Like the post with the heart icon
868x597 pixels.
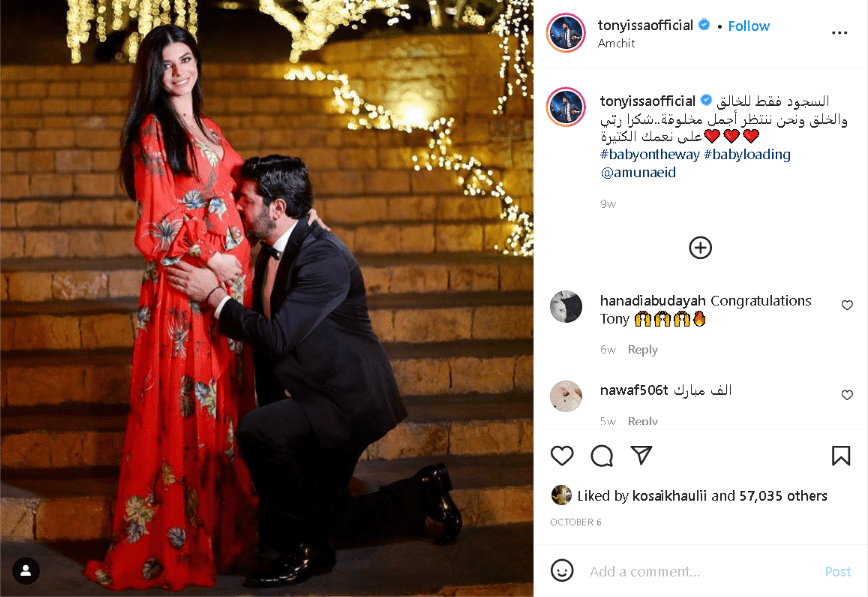point(562,456)
